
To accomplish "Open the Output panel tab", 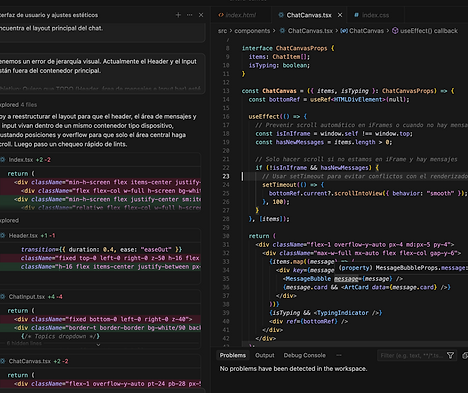I will pos(265,355).
